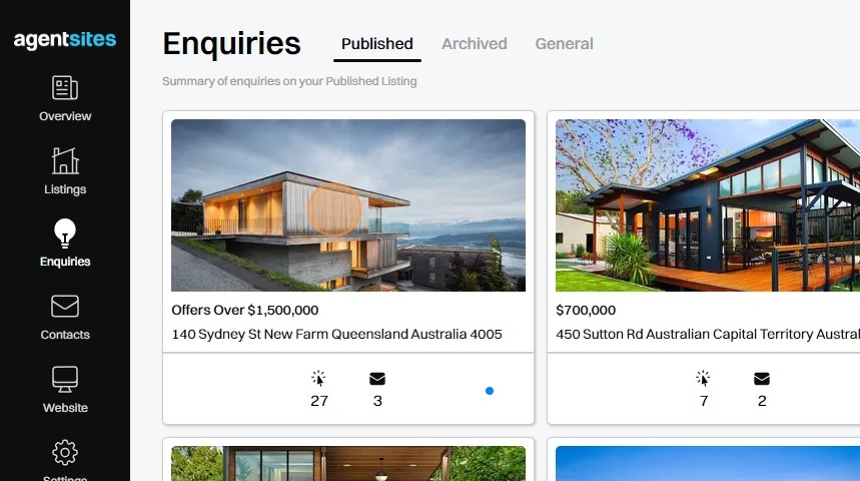Open Contacts envelope icon
Image resolution: width=860 pixels, height=481 pixels.
[65, 306]
